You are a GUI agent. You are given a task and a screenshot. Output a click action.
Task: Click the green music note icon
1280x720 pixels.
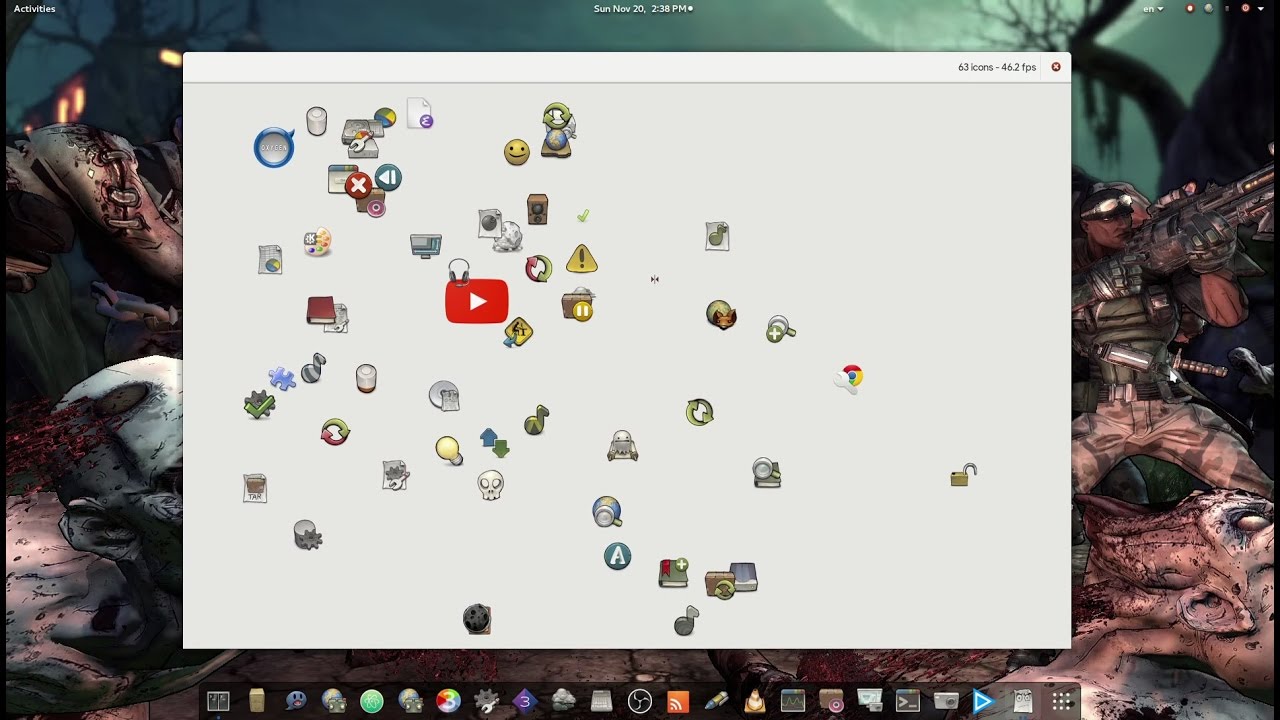point(536,419)
